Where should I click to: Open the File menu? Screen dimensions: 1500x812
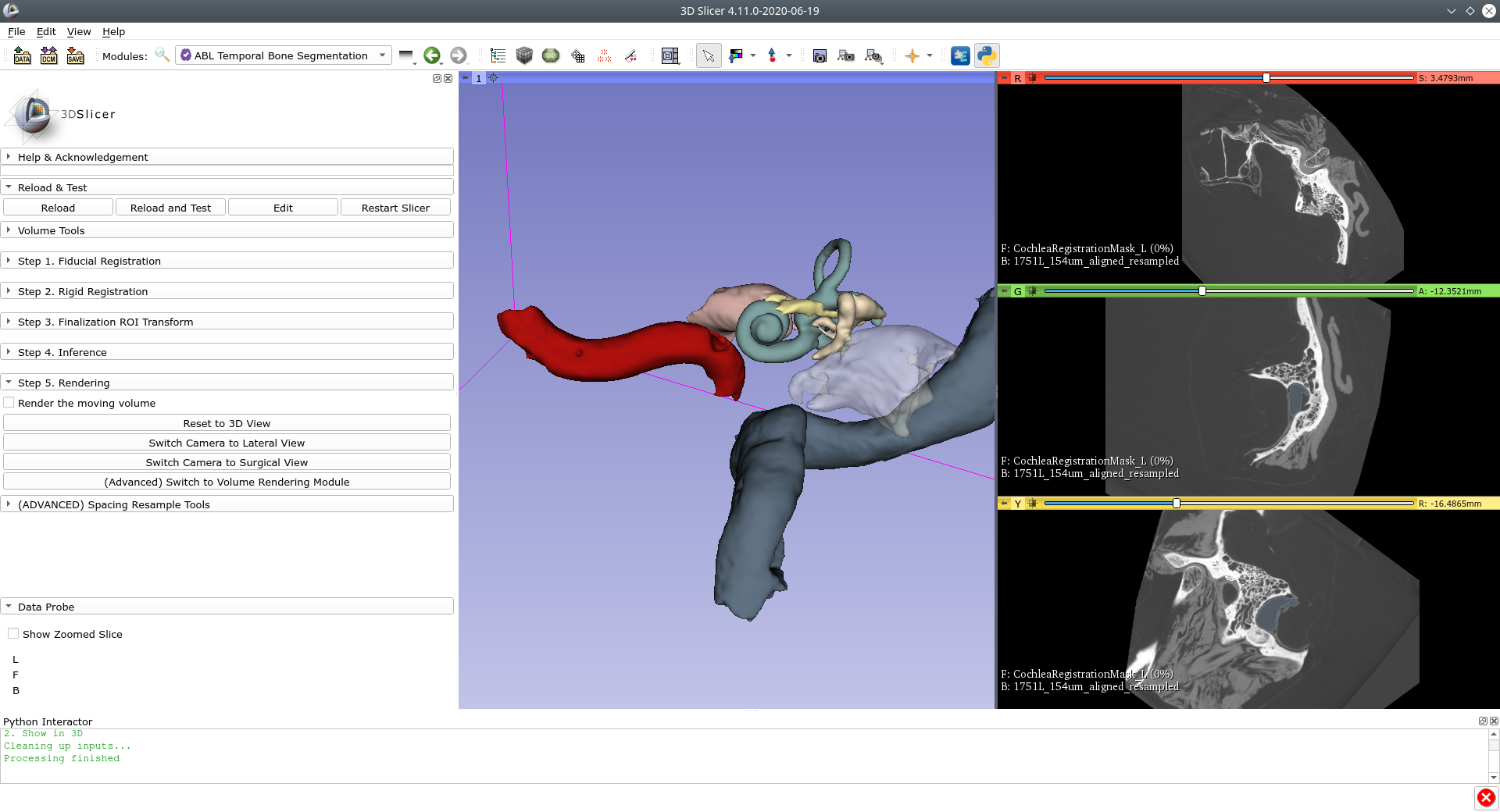(x=16, y=31)
